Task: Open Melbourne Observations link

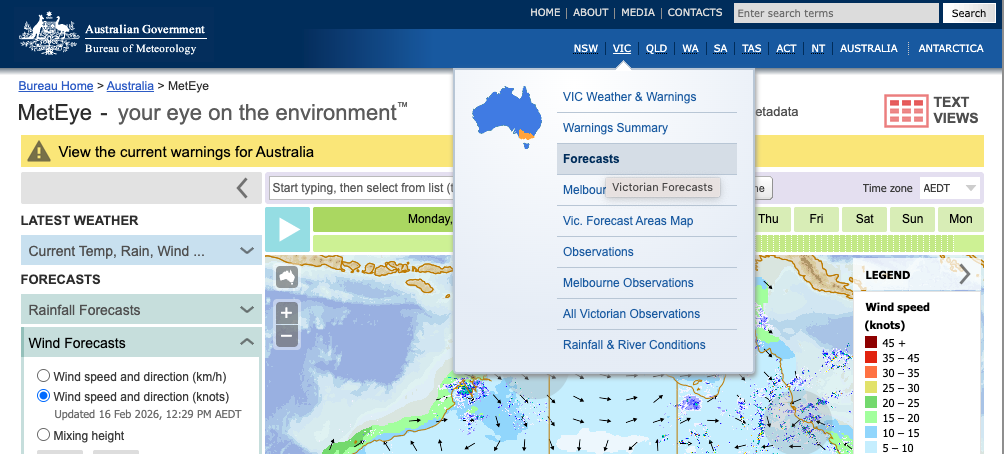Action: [x=647, y=283]
